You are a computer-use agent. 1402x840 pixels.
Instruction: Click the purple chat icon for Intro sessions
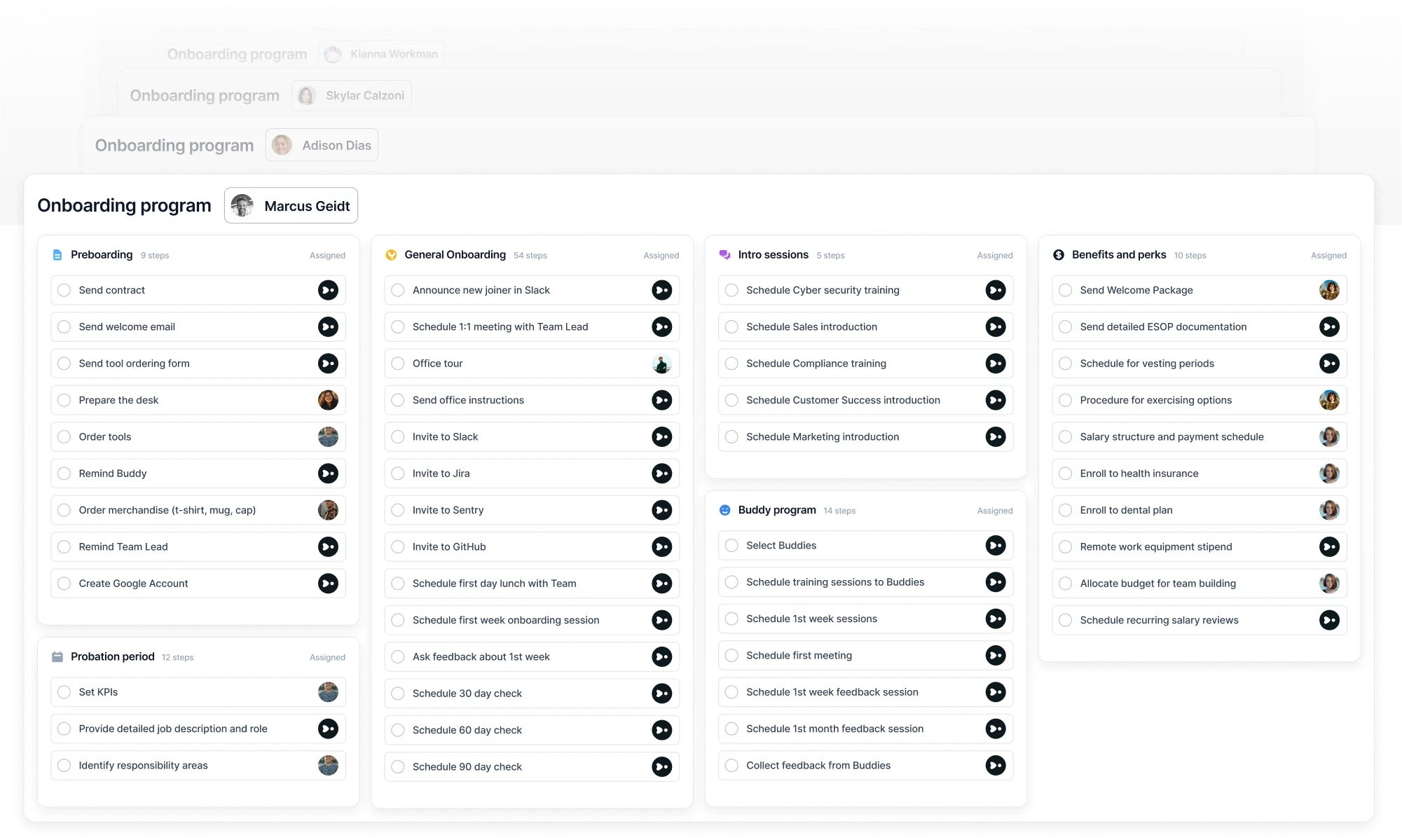[724, 255]
